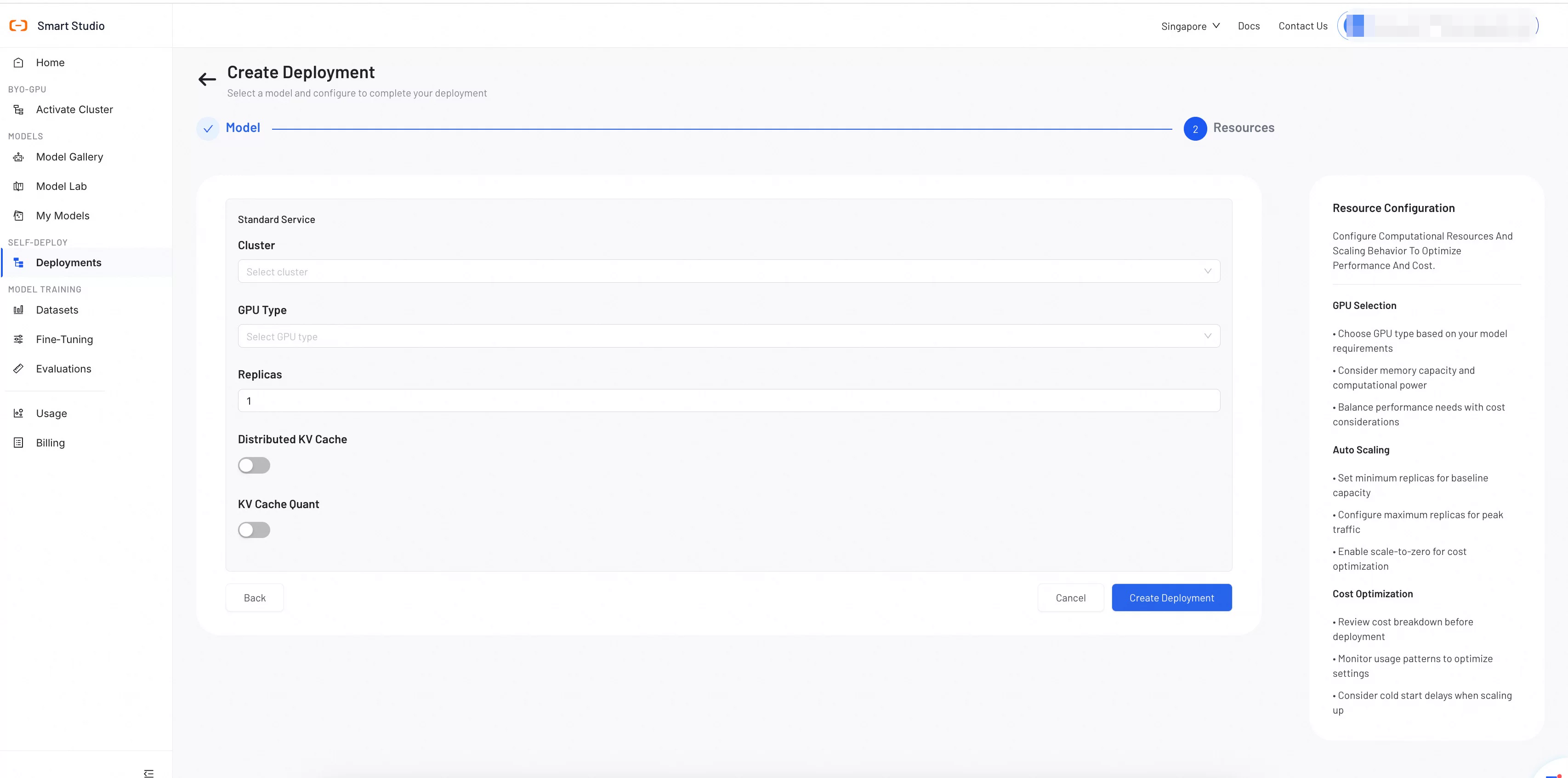Click the Usage sidebar icon

tap(18, 413)
